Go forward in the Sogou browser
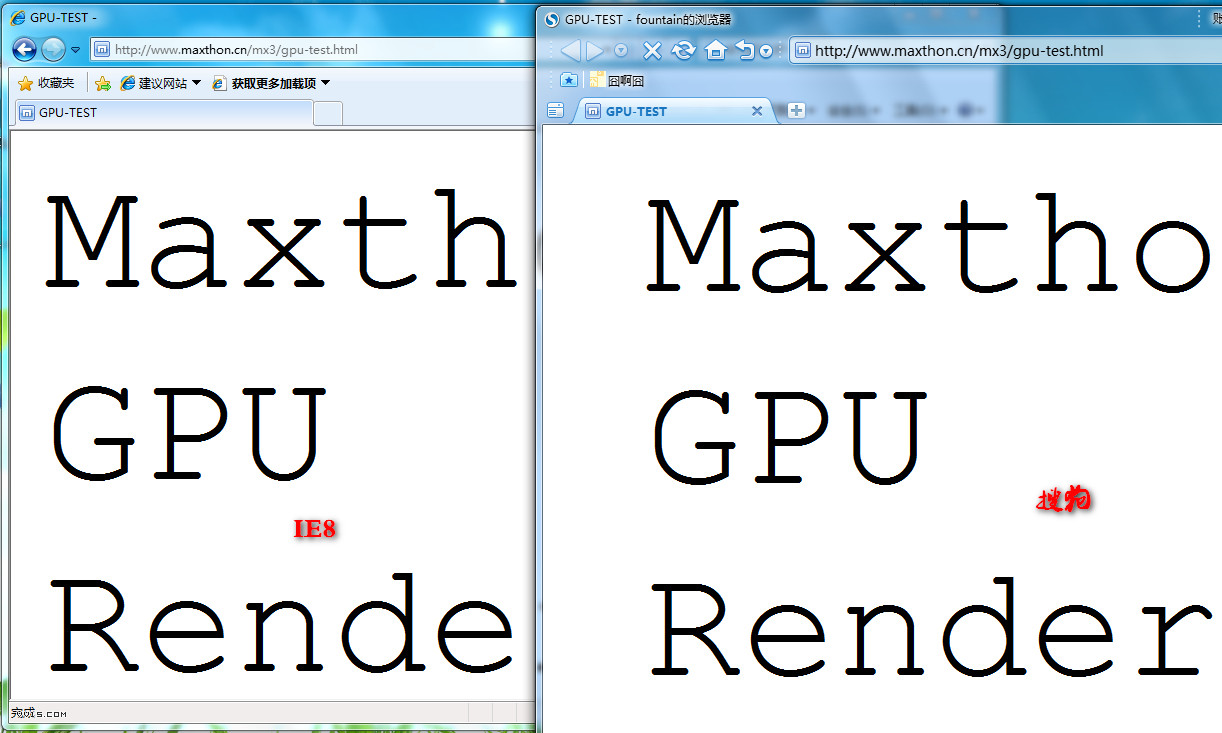This screenshot has height=733, width=1222. [596, 50]
